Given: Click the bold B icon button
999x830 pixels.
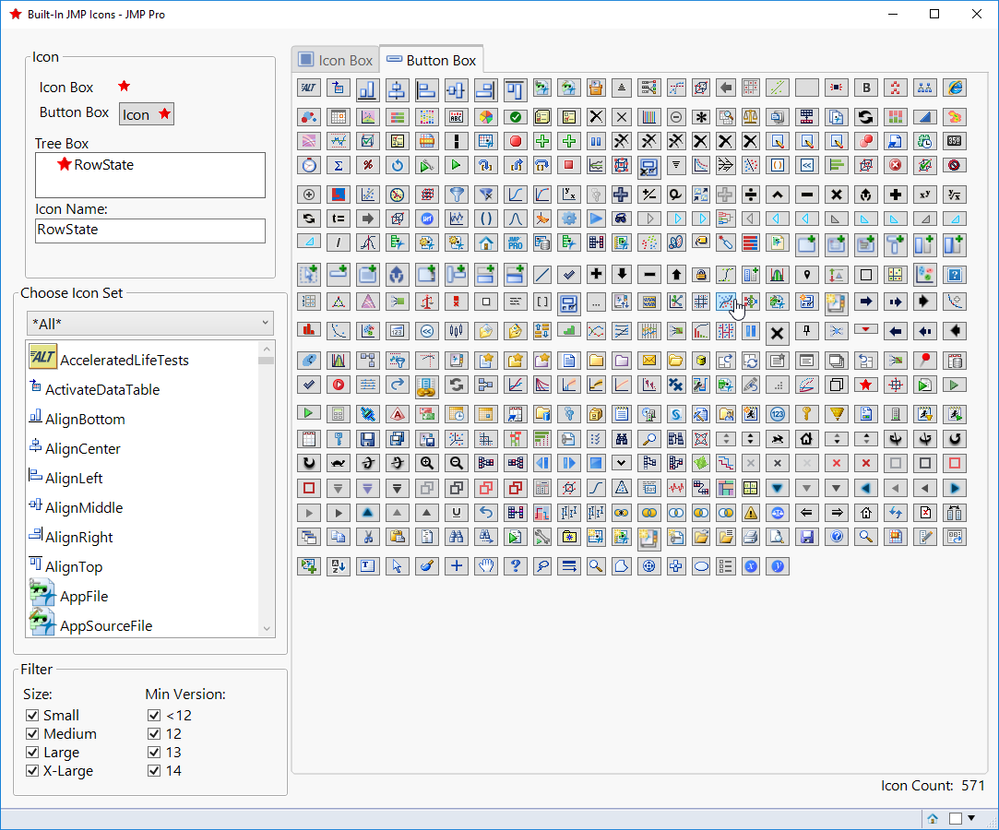Looking at the screenshot, I should 866,88.
